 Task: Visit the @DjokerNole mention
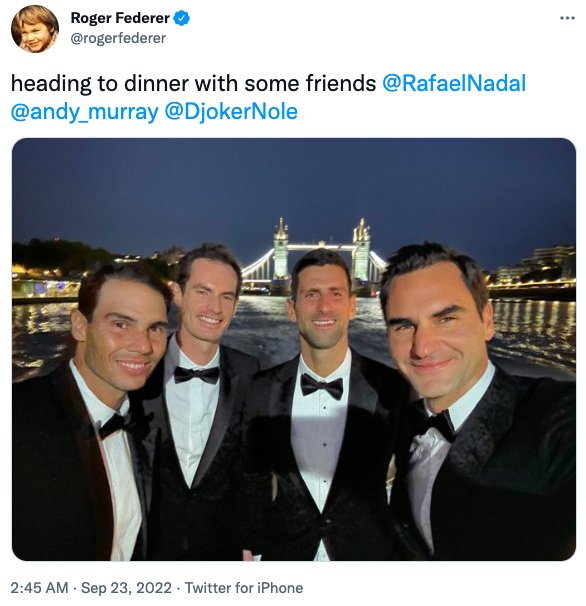coord(231,112)
